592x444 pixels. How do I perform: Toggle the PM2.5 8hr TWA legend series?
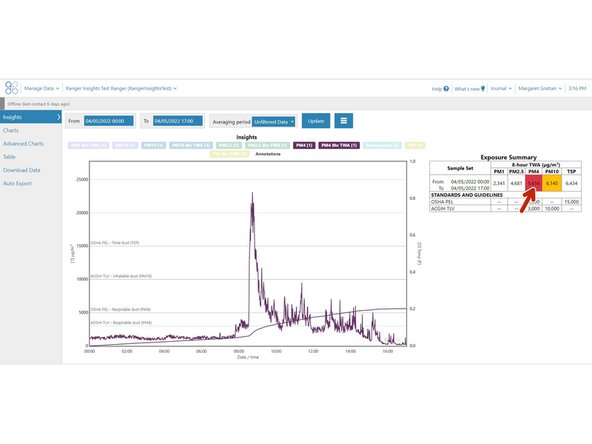268,145
